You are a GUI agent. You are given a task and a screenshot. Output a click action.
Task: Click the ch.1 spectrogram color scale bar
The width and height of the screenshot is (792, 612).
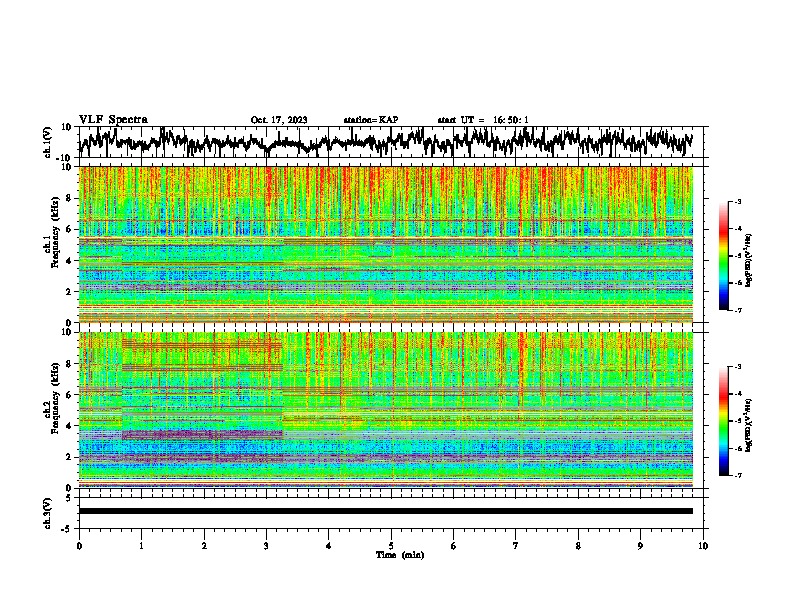click(x=724, y=256)
